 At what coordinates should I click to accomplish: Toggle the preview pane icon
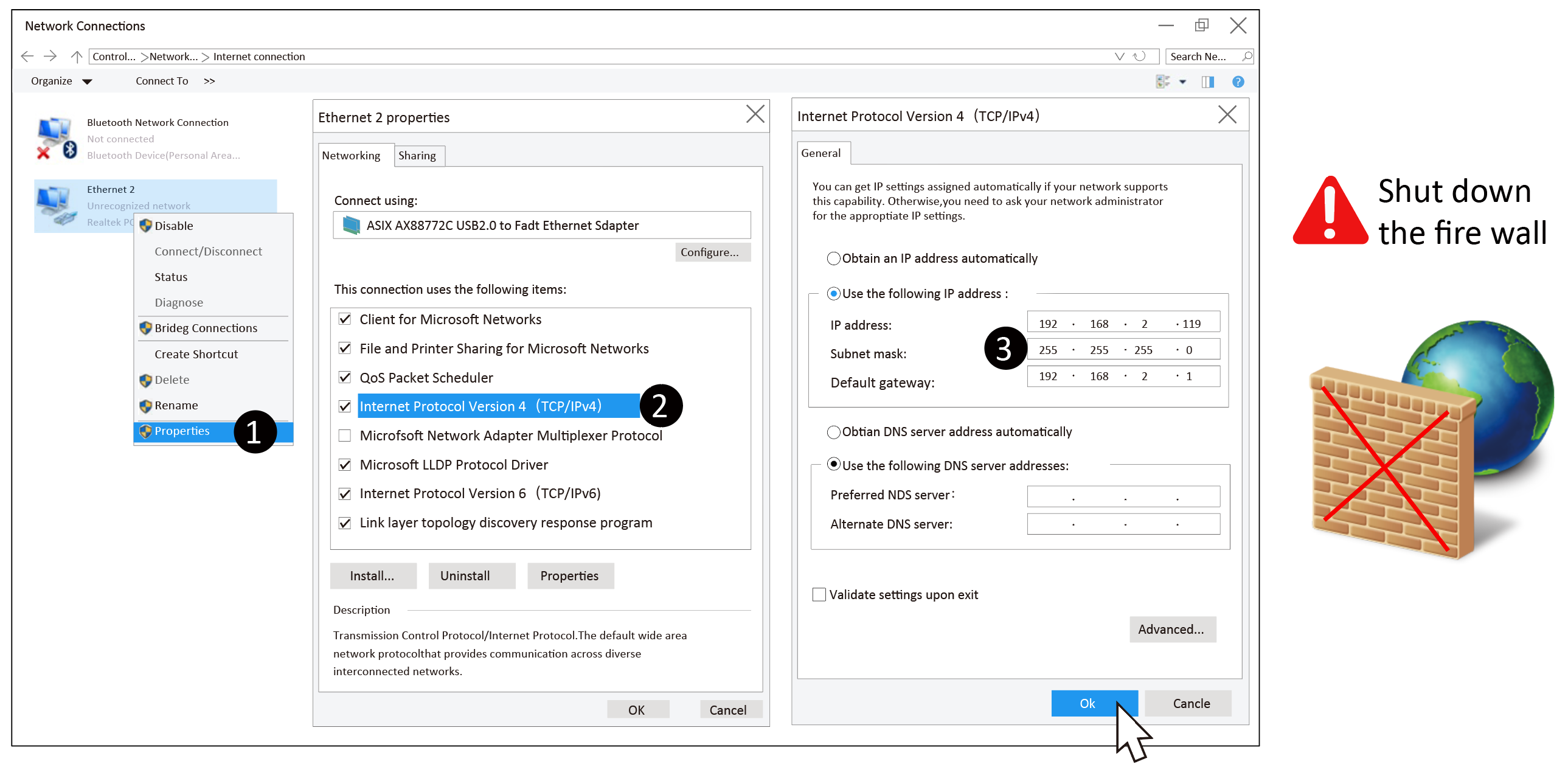coord(1208,82)
